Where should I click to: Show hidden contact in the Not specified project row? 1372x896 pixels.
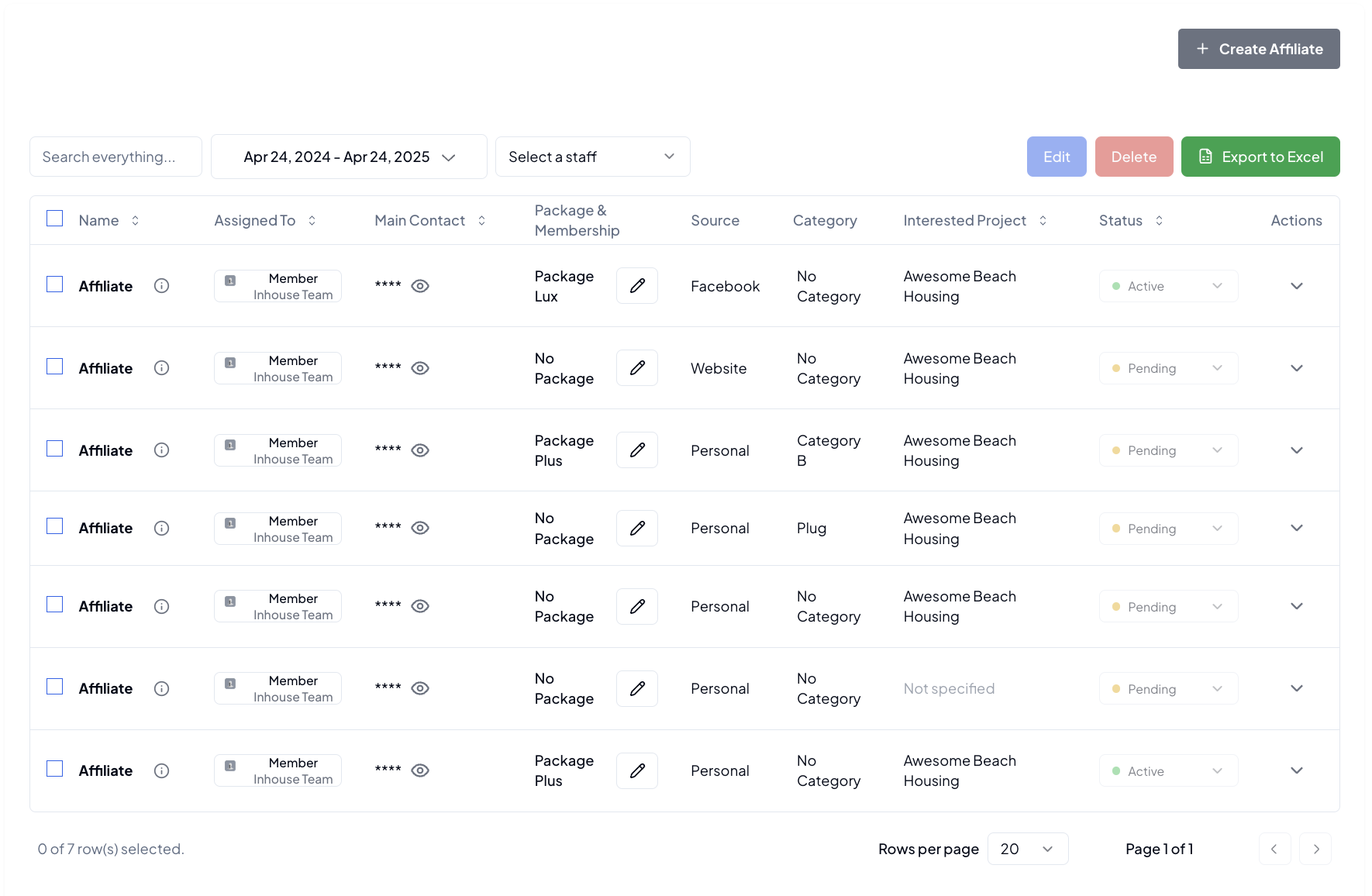[x=420, y=688]
